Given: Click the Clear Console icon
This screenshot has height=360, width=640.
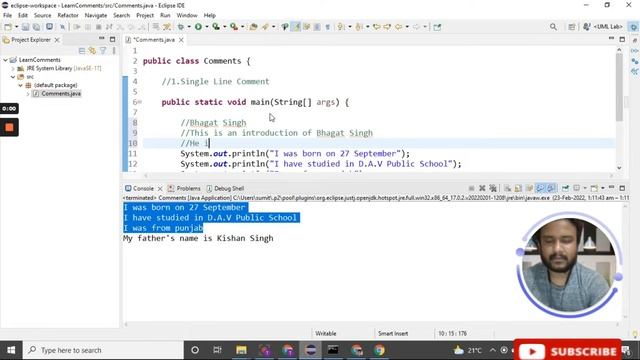Looking at the screenshot, I should 507,188.
